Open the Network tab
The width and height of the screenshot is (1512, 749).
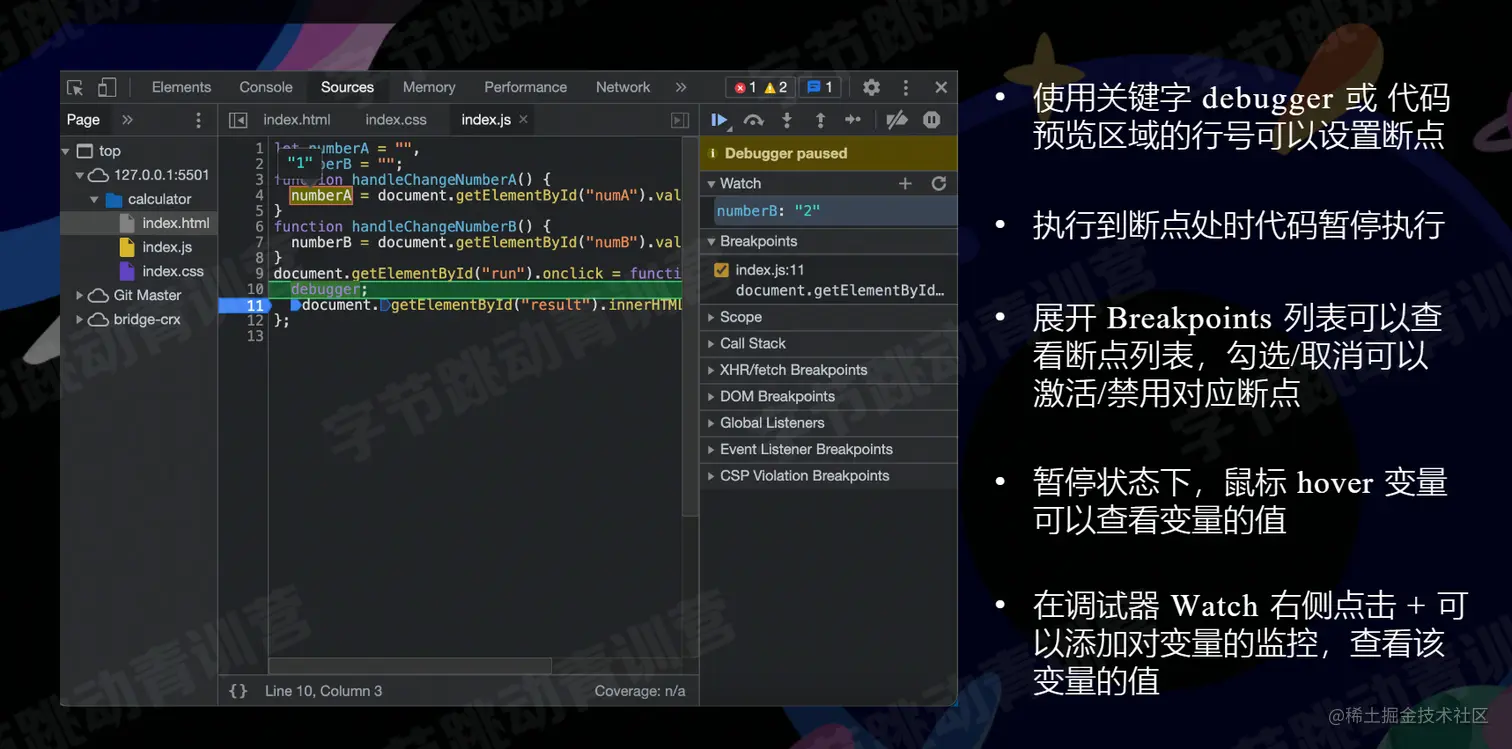pyautogui.click(x=623, y=88)
